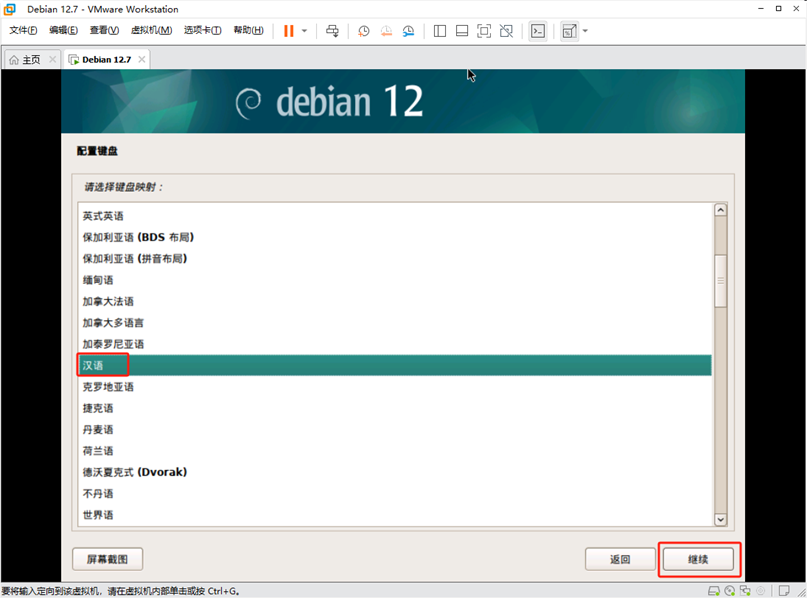The image size is (807, 598).
Task: Click the keyboard list scrollbar down arrow
Action: (721, 519)
